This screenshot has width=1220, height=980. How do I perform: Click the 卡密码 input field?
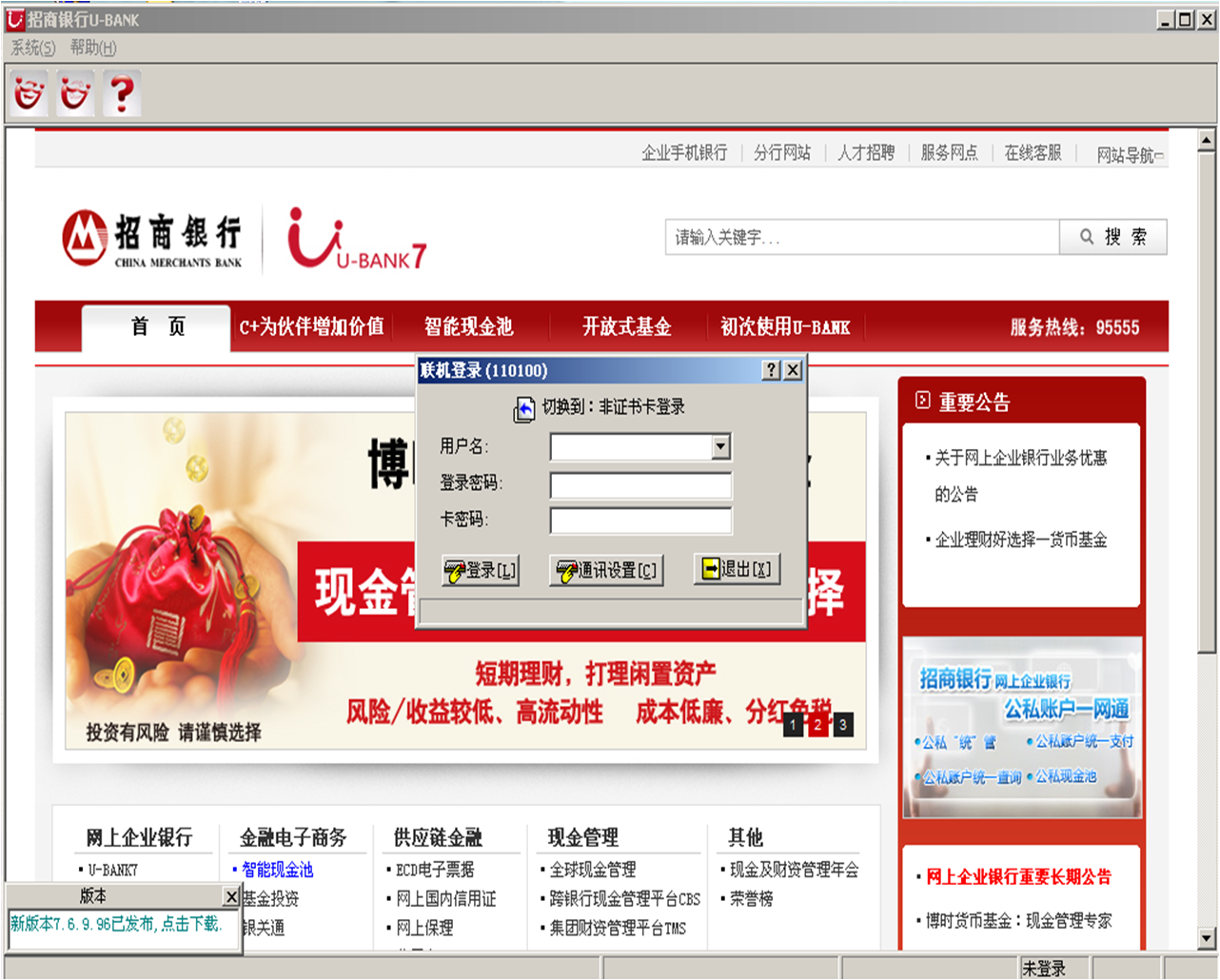click(640, 521)
